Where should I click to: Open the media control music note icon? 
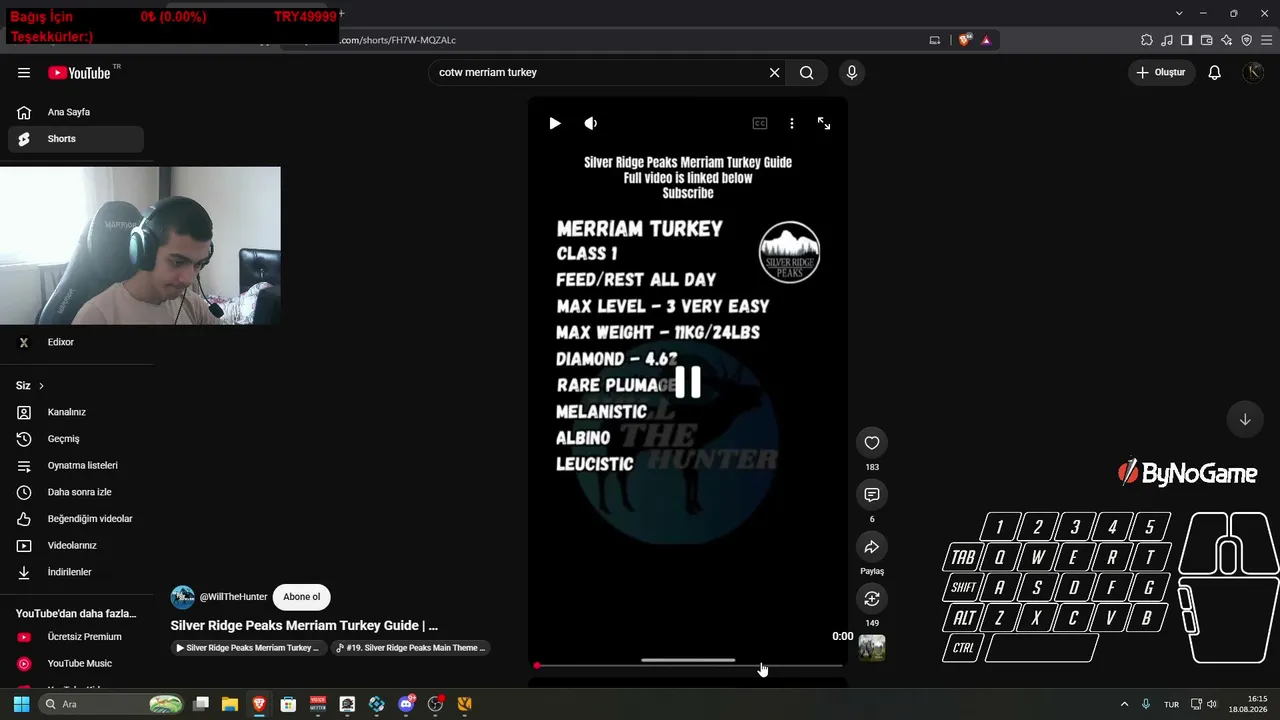1167,40
